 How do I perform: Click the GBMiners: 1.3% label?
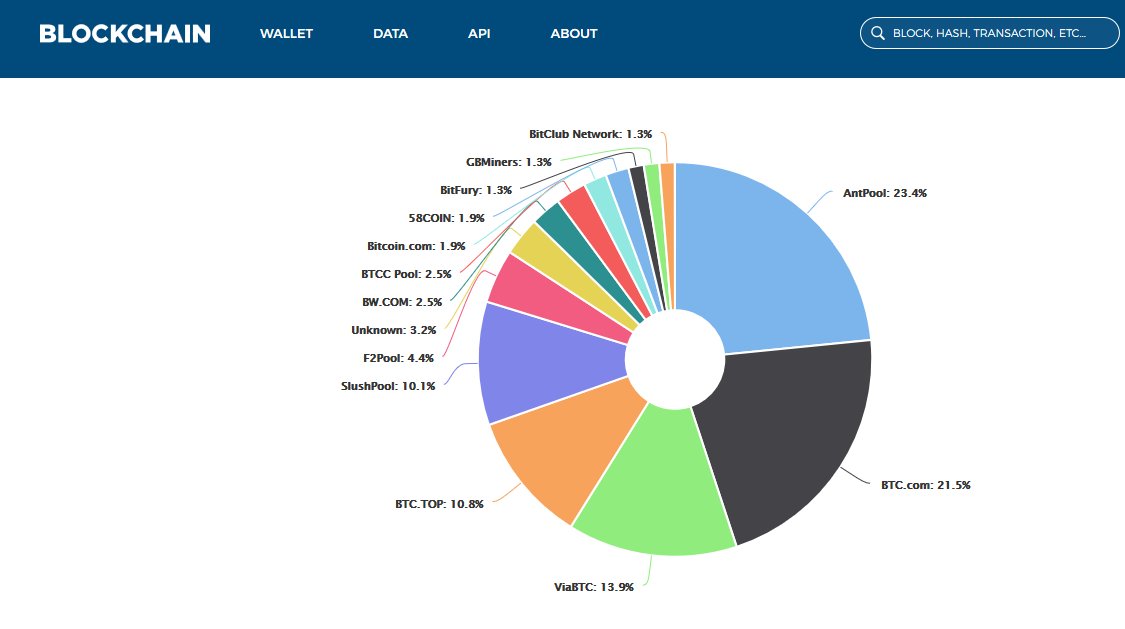pyautogui.click(x=509, y=162)
